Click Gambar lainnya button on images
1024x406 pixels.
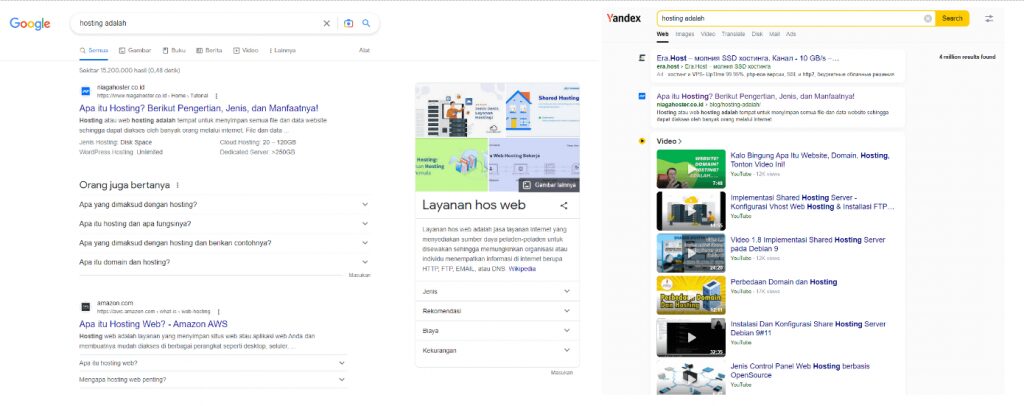point(549,185)
